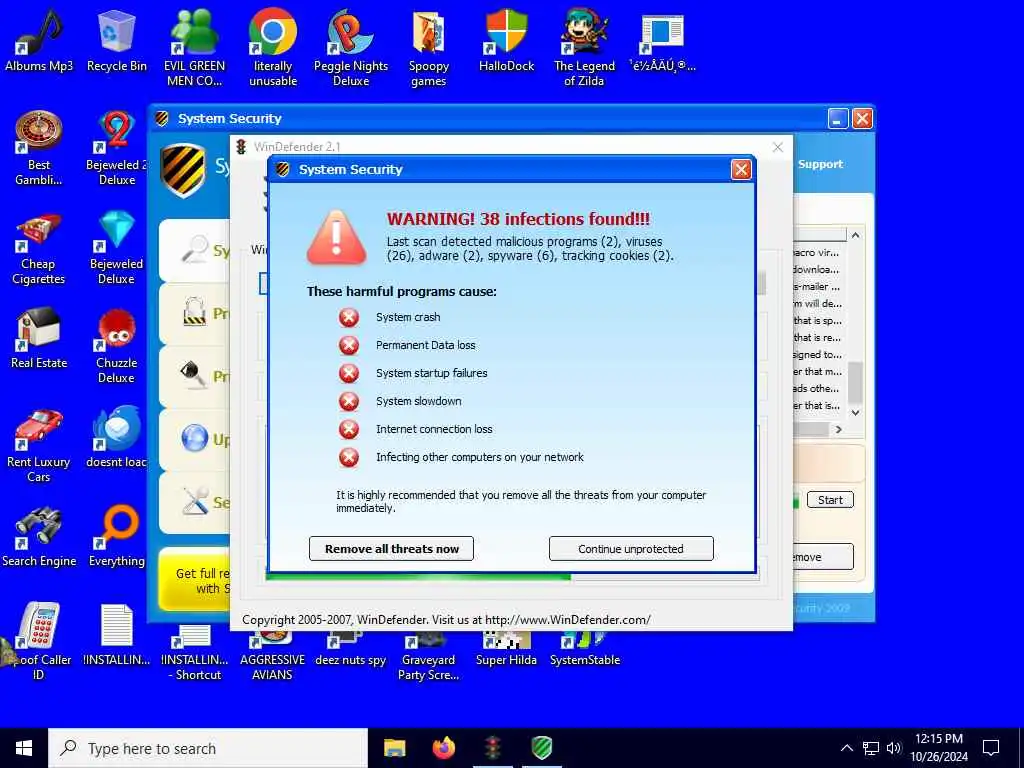Open the !INSTALLIN text file
Screen dimensions: 1024x768
tap(116, 635)
